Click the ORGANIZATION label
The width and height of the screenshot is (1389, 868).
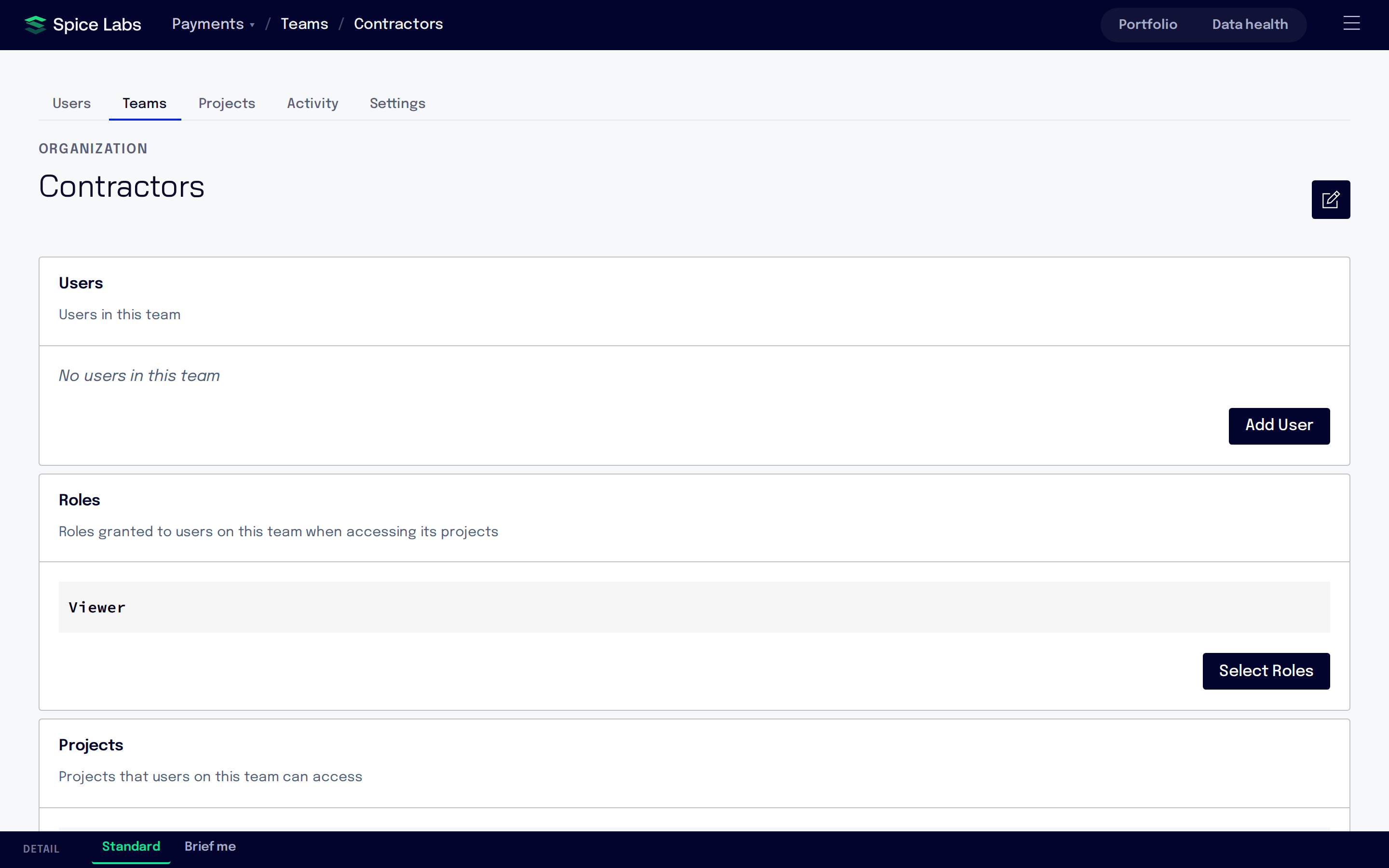pos(93,149)
